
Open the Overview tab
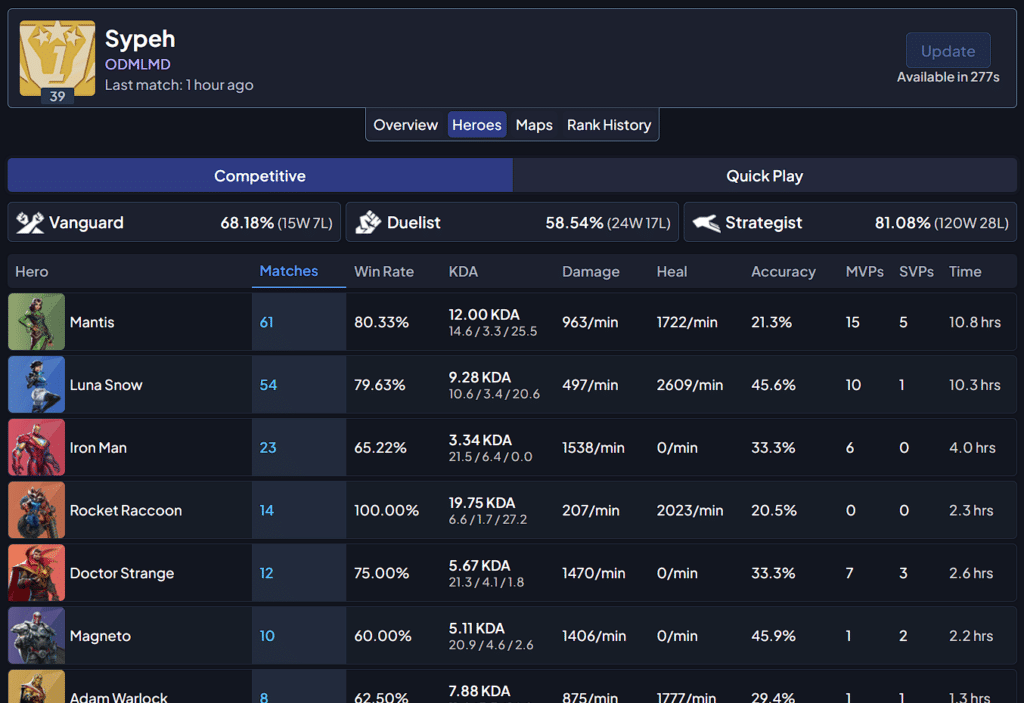(x=406, y=125)
